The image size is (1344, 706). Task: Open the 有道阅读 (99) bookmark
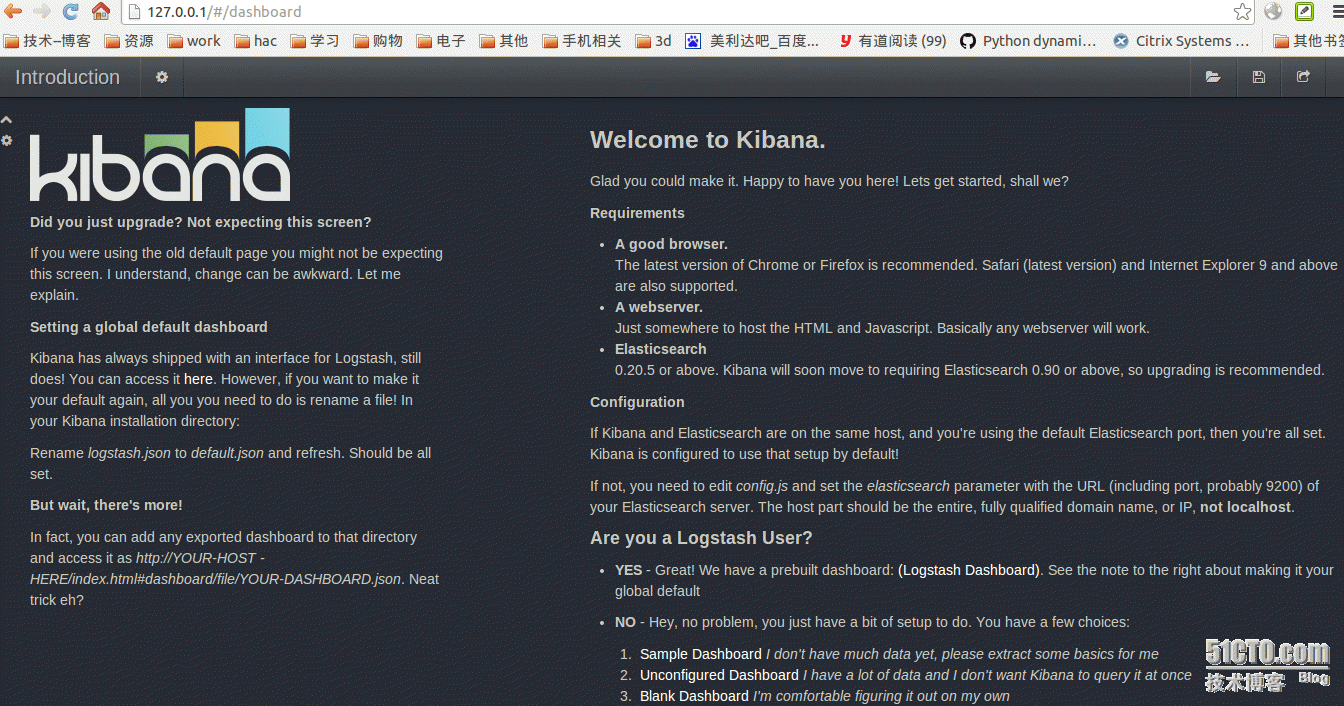pos(893,41)
